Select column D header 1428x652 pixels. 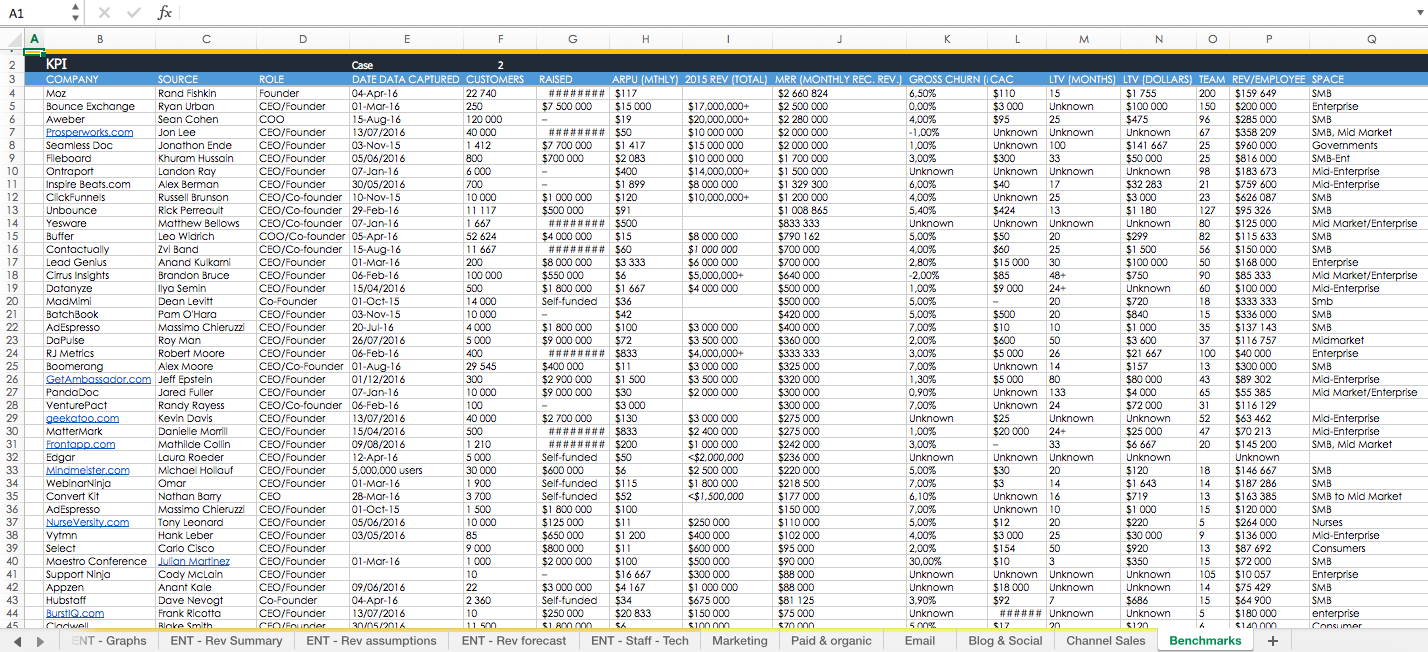[302, 39]
